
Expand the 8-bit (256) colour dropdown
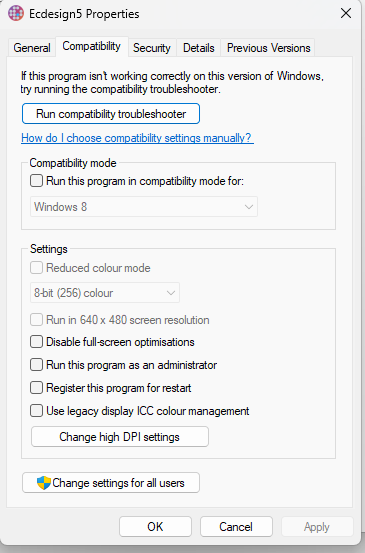click(x=105, y=293)
